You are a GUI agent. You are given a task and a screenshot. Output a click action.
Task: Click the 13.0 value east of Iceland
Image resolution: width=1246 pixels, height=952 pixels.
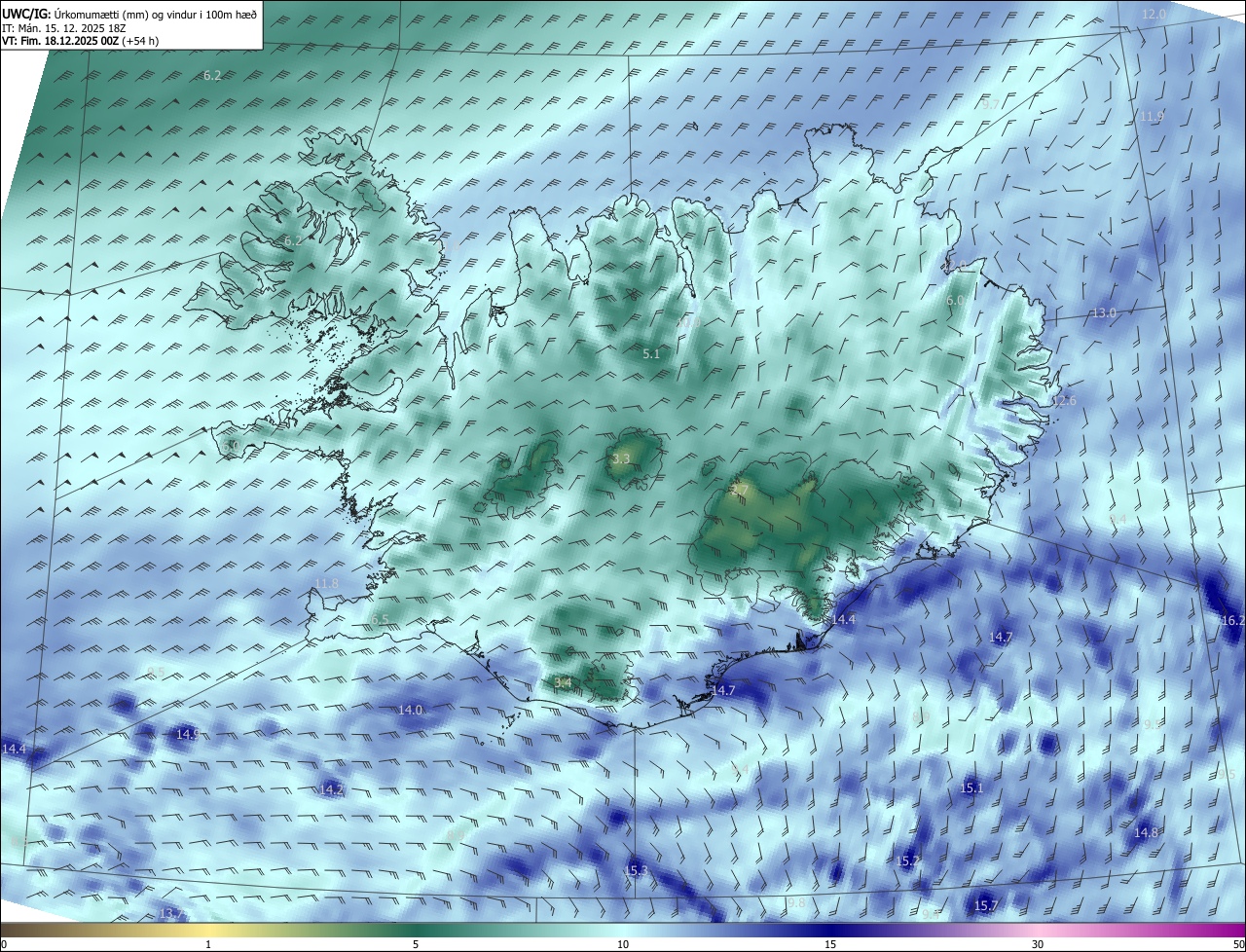tap(1104, 313)
